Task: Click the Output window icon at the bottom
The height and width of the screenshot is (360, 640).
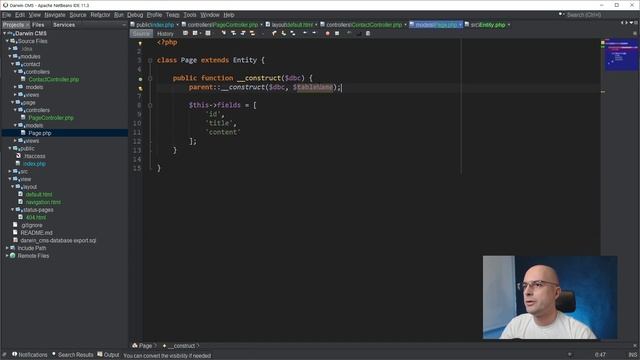Action: tap(100, 354)
